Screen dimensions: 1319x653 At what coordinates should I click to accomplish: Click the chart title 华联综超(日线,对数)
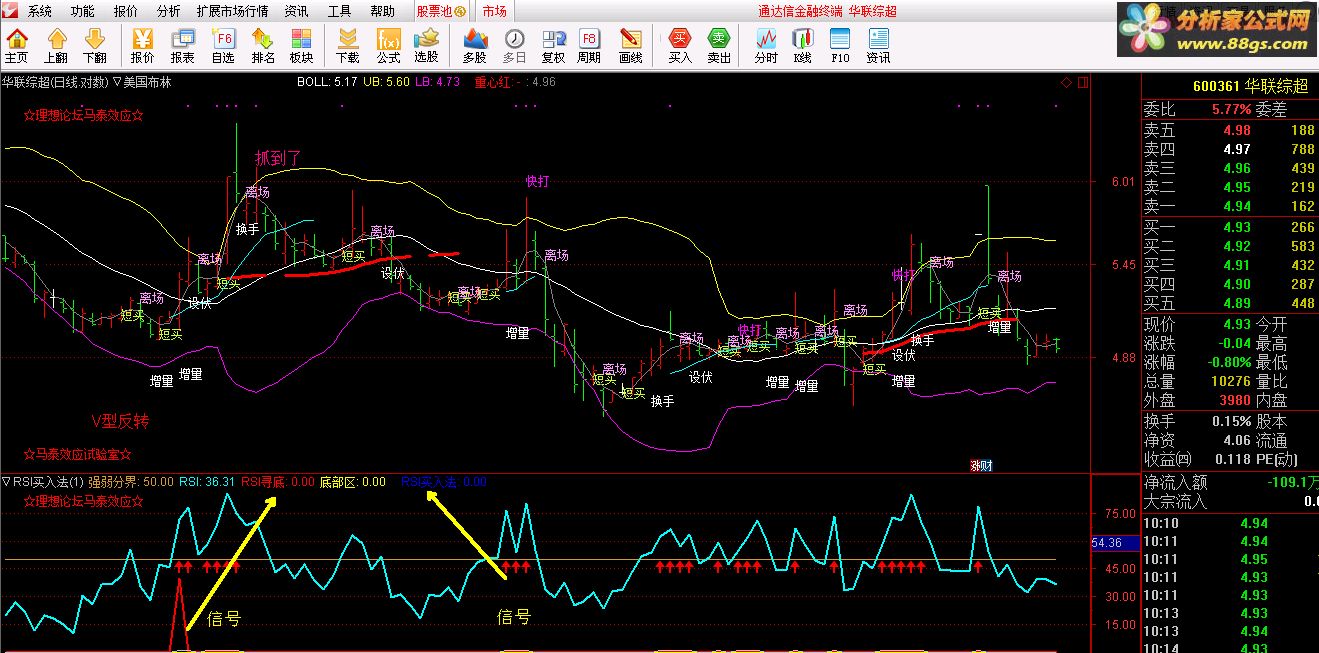pyautogui.click(x=56, y=82)
